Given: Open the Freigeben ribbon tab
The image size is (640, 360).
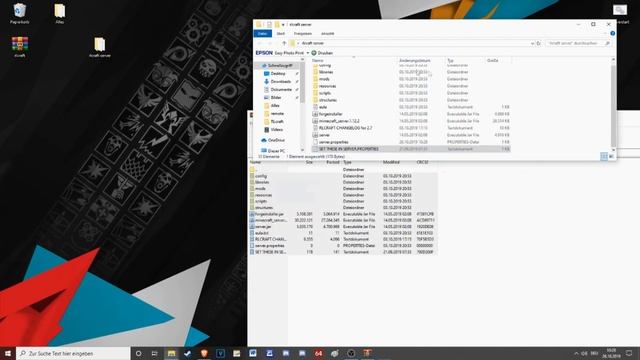Looking at the screenshot, I should 303,33.
